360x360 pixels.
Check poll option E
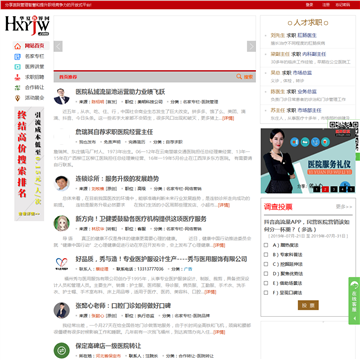266,283
